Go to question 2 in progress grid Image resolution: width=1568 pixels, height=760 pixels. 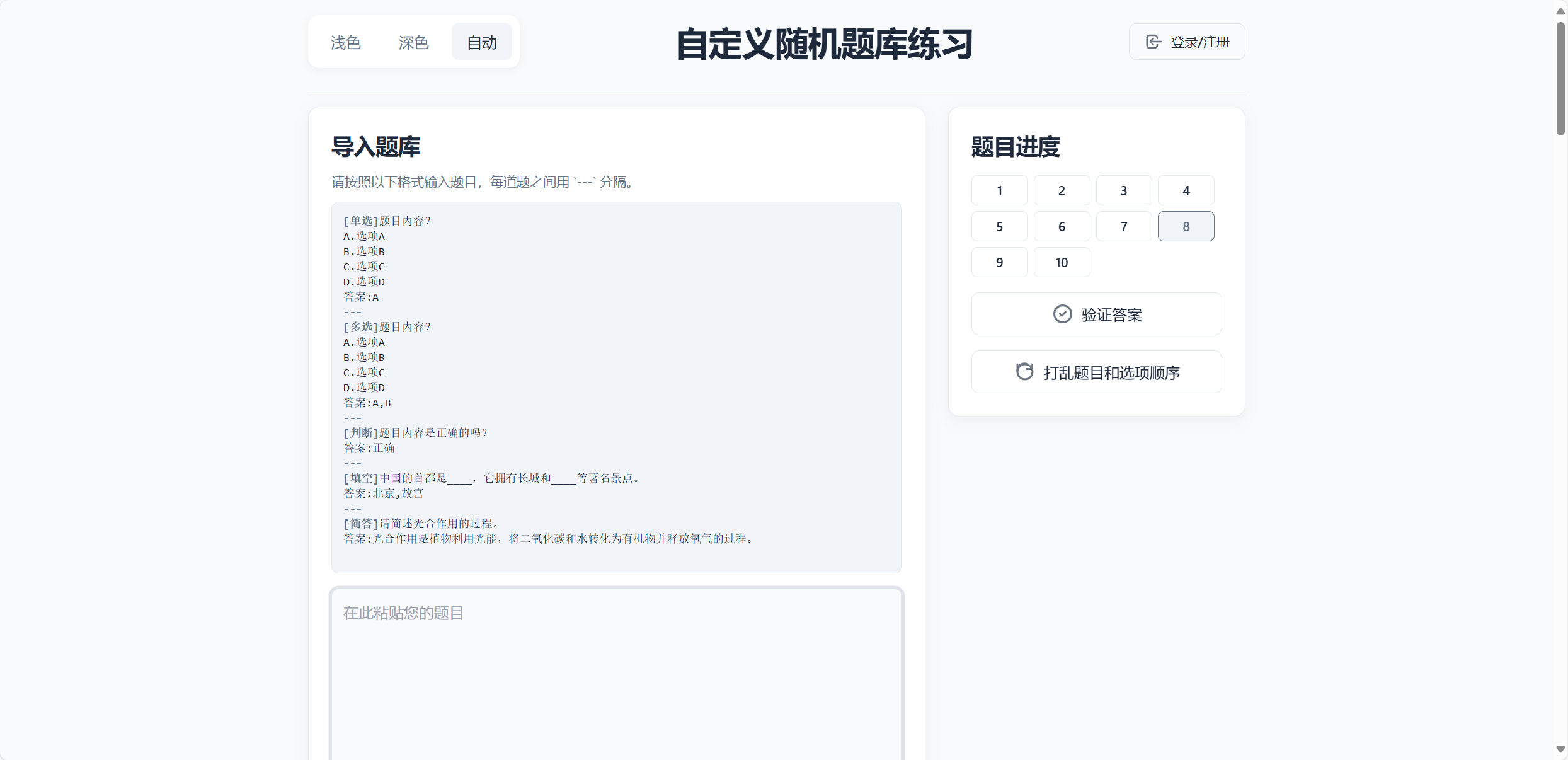tap(1062, 191)
